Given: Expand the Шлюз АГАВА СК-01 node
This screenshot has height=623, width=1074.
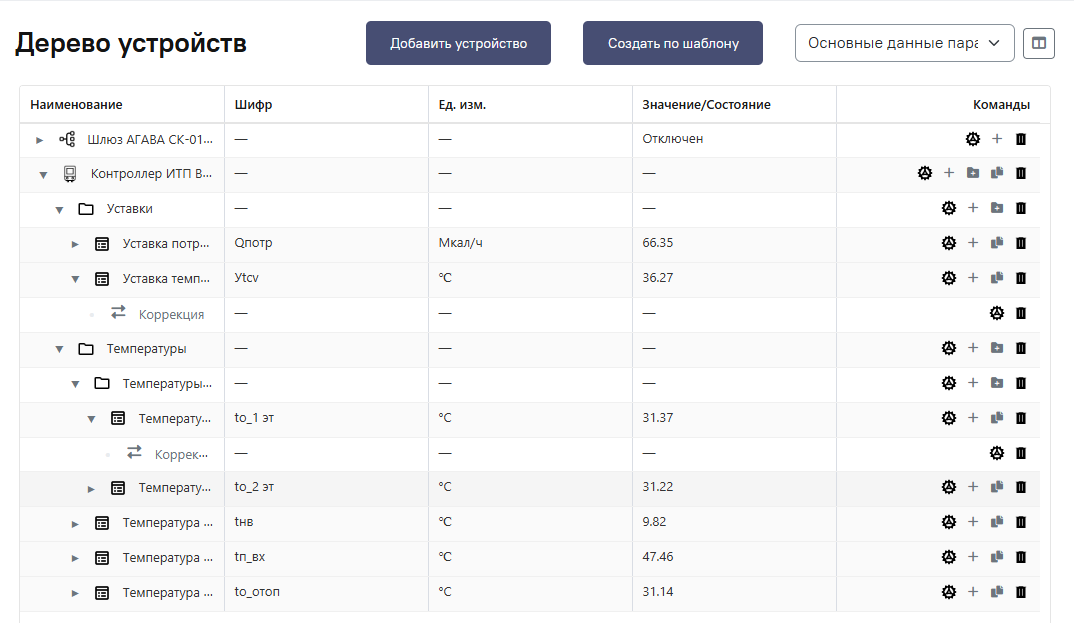Looking at the screenshot, I should (40, 139).
